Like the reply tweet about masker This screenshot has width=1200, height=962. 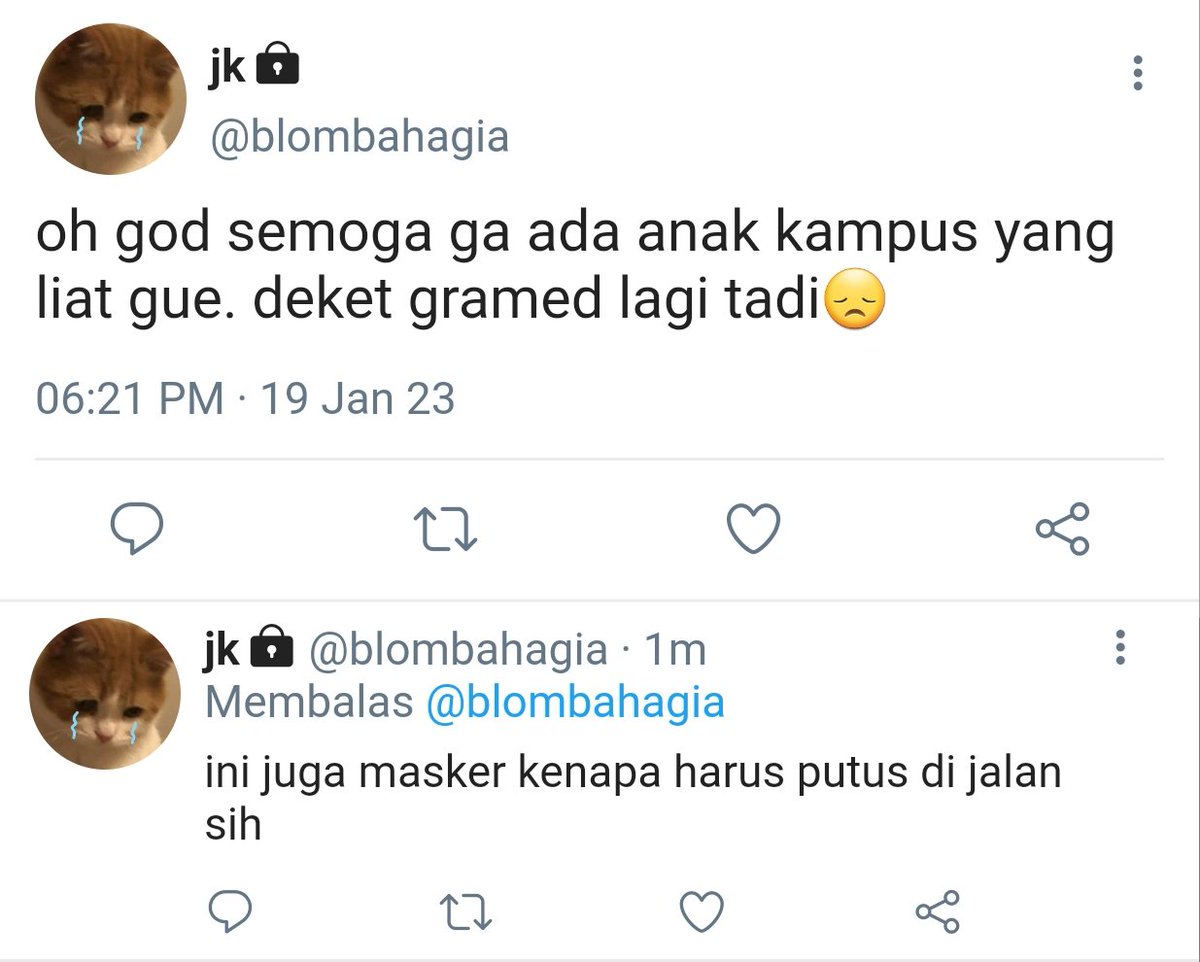click(701, 911)
